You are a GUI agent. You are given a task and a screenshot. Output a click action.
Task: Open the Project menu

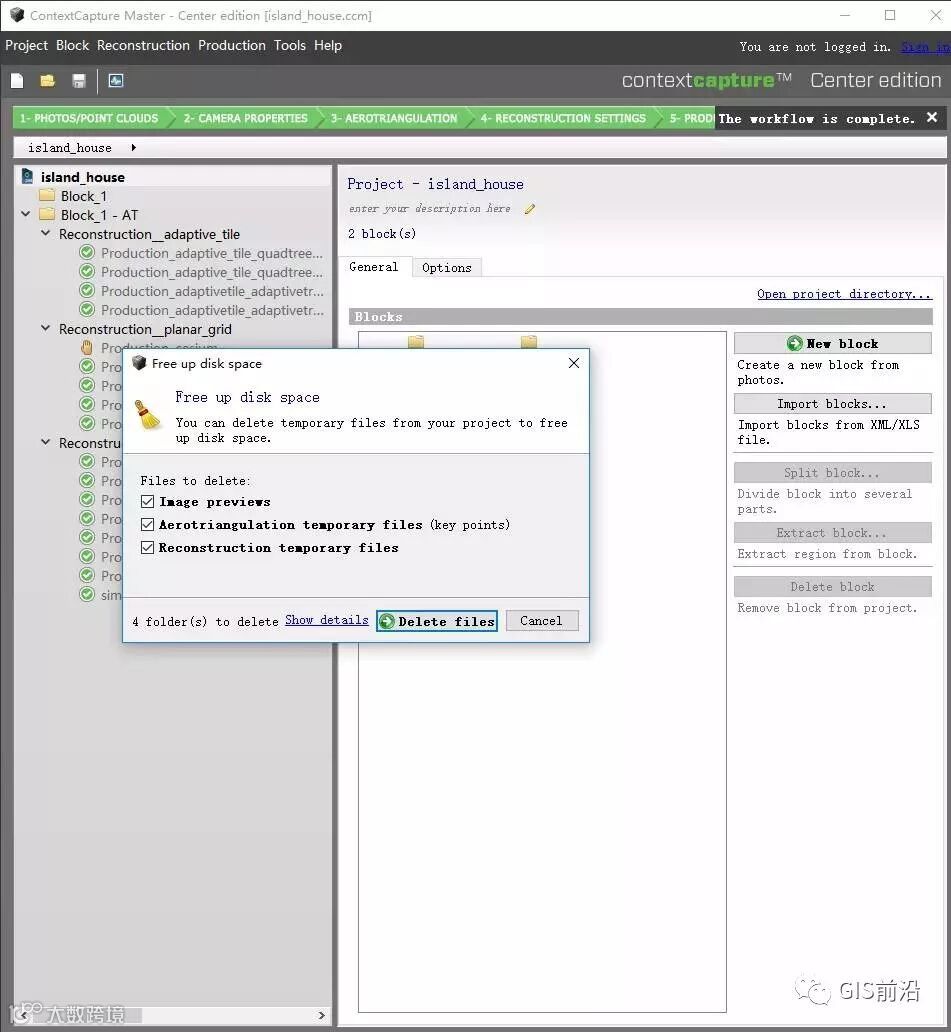coord(26,45)
